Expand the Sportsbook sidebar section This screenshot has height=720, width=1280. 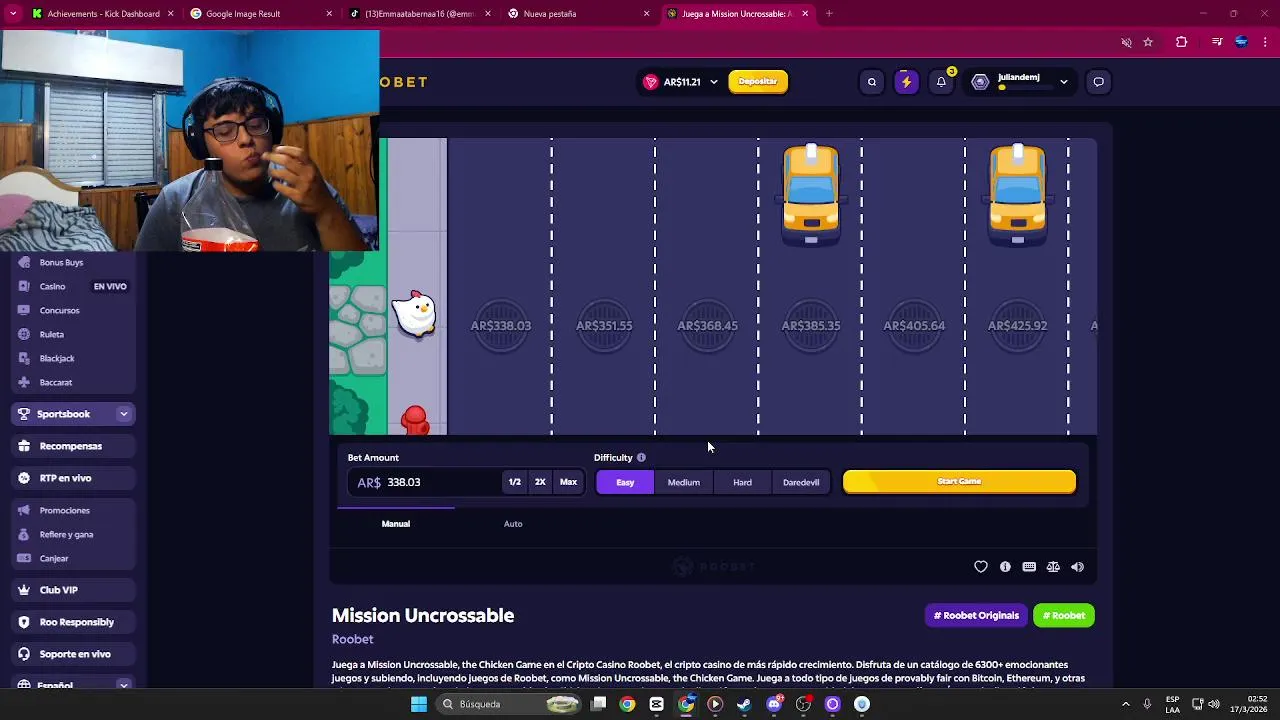(x=124, y=414)
